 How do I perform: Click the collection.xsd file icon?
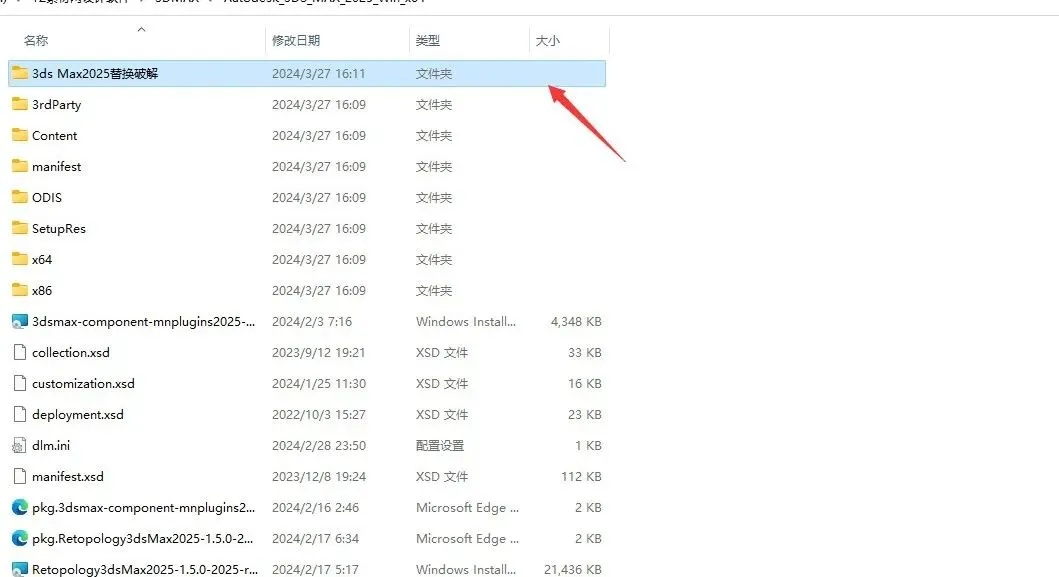tap(20, 353)
